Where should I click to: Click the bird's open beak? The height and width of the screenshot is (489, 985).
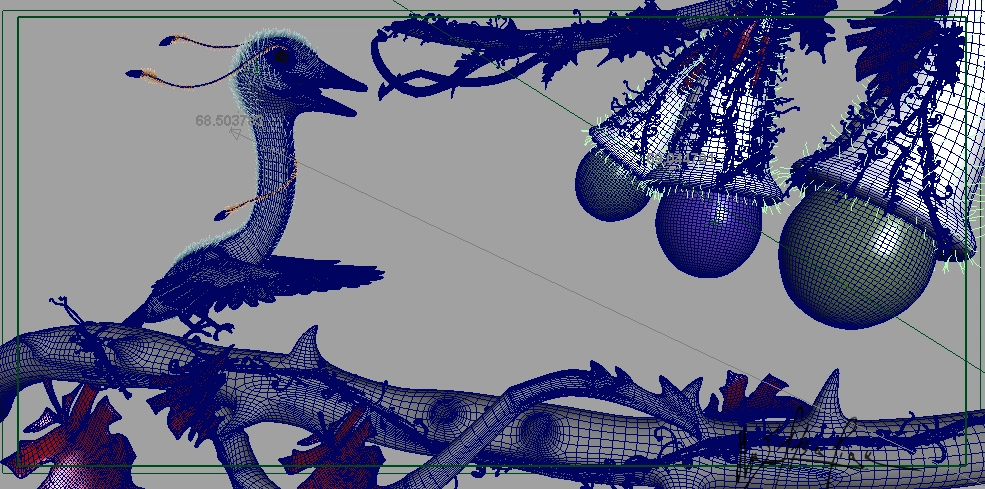click(x=338, y=89)
